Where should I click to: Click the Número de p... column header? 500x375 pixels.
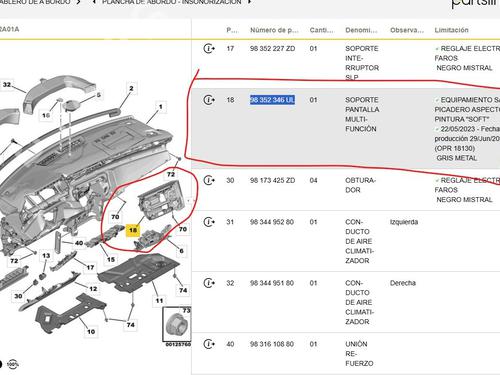(274, 30)
